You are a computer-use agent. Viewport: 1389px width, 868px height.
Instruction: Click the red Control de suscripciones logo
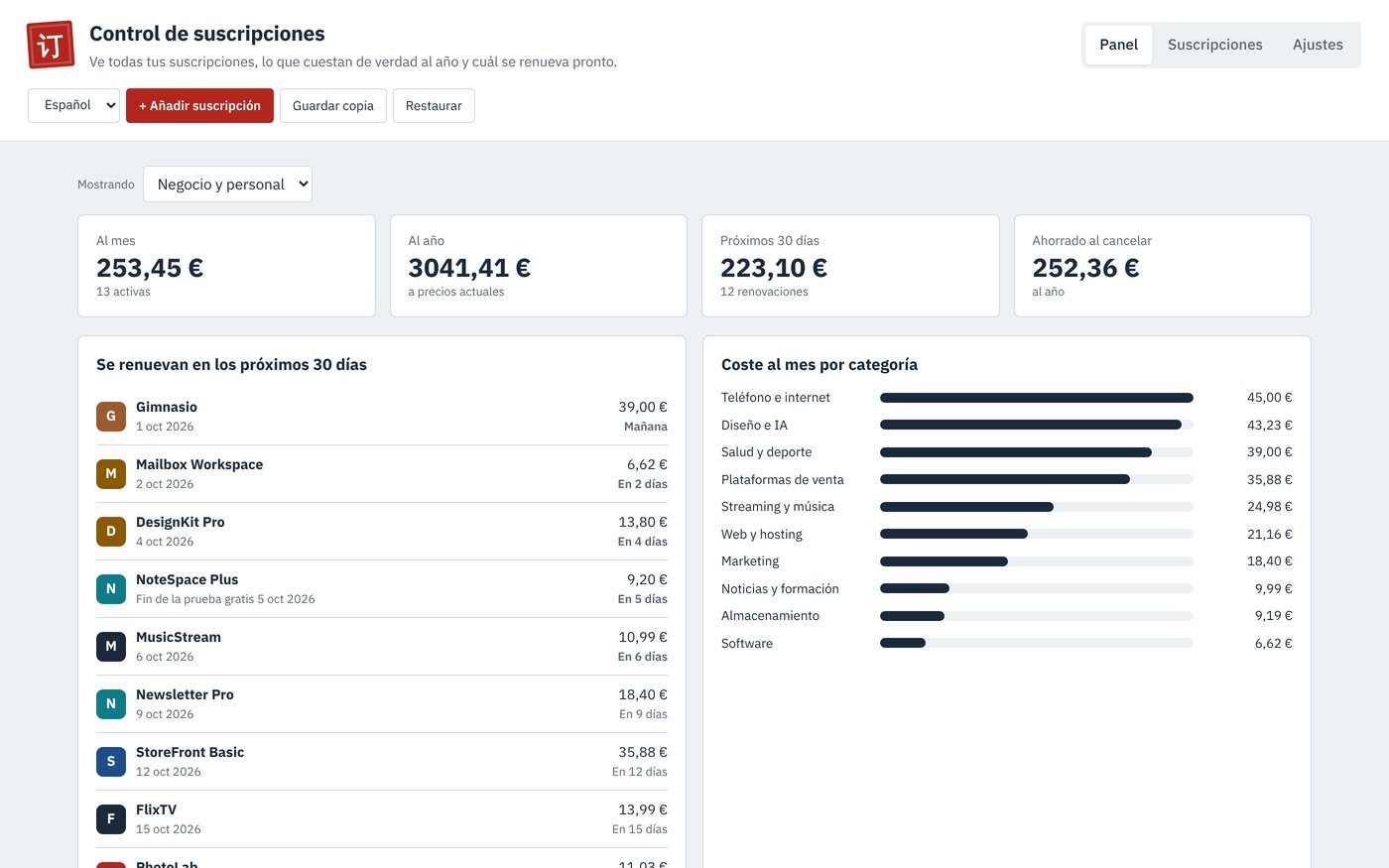coord(51,45)
